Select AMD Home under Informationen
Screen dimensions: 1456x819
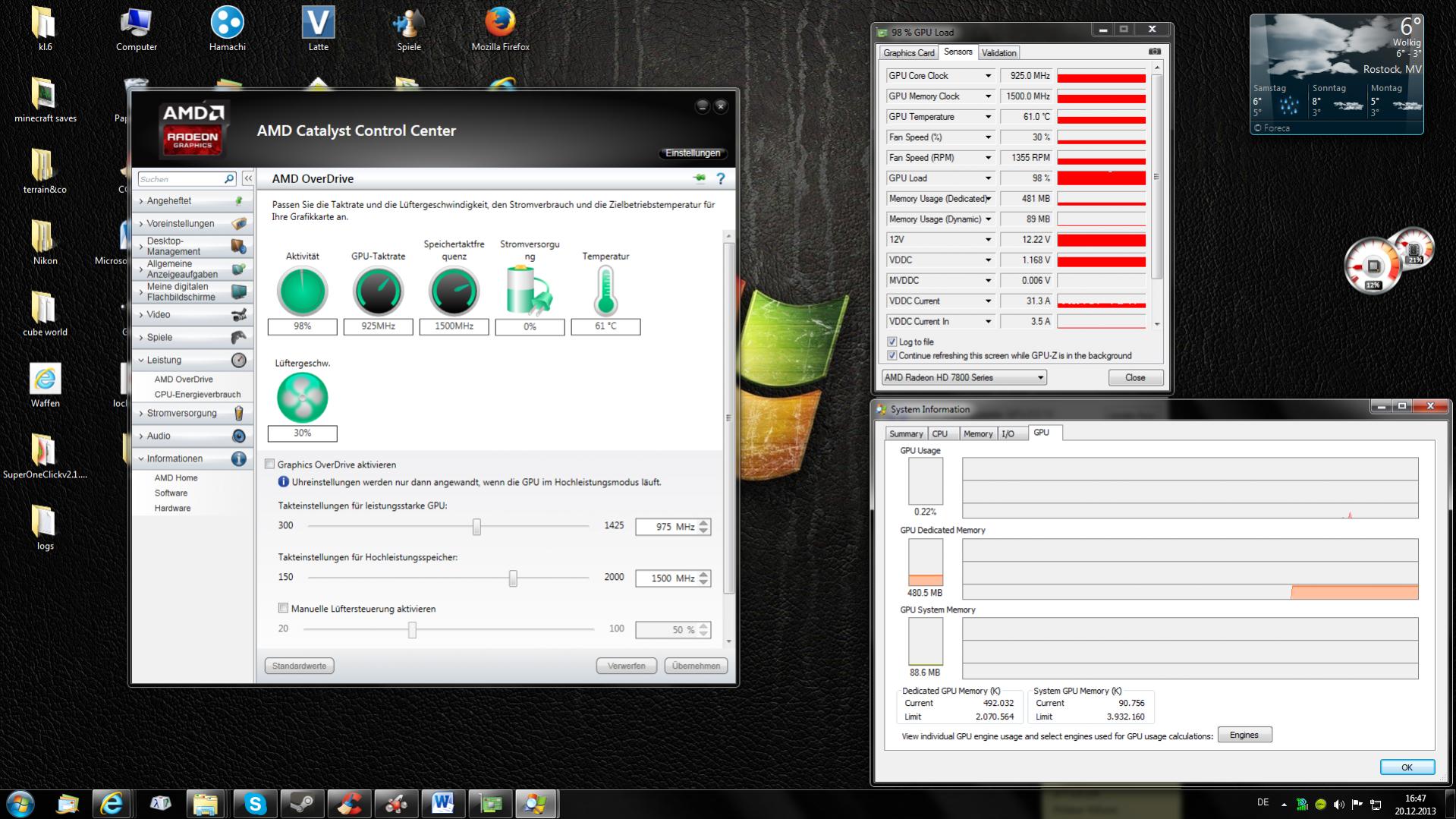pos(176,478)
